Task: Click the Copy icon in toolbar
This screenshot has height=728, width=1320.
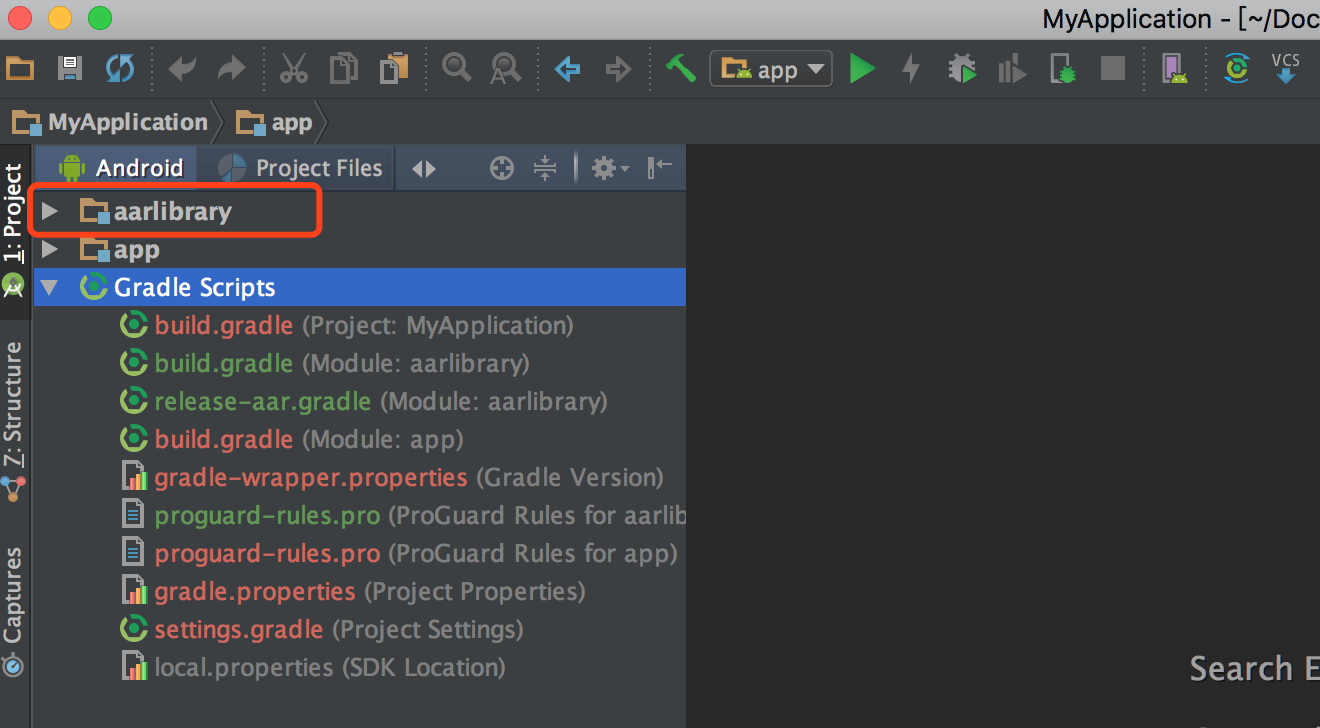Action: [344, 69]
